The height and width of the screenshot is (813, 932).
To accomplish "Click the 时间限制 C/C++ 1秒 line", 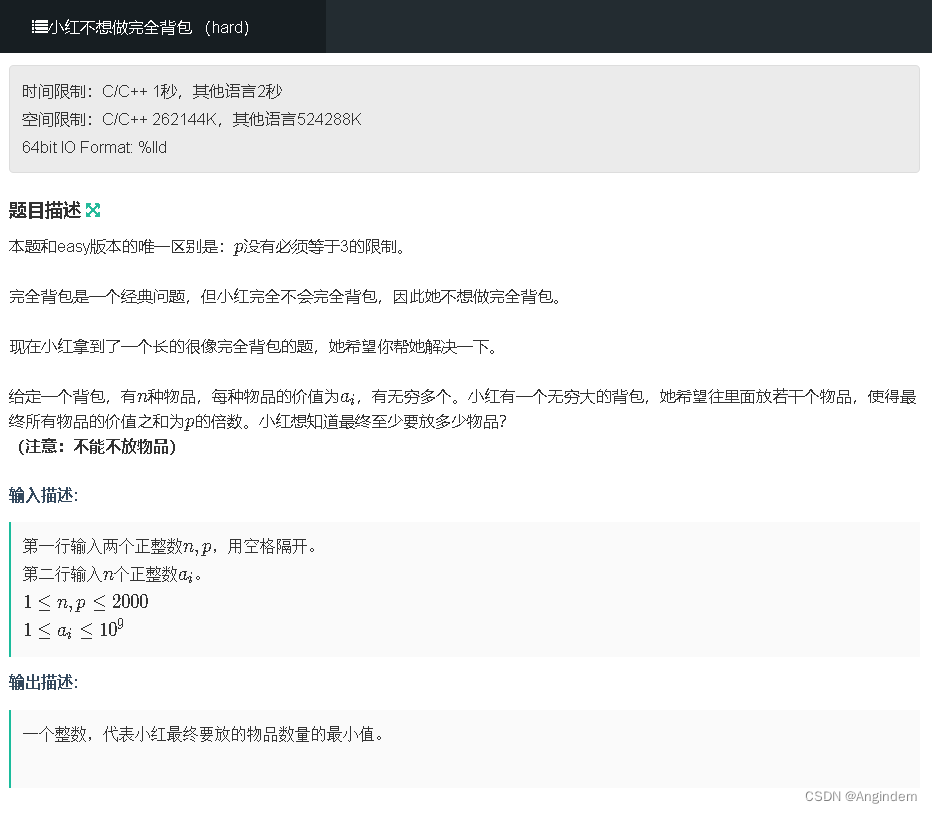I will pyautogui.click(x=152, y=92).
